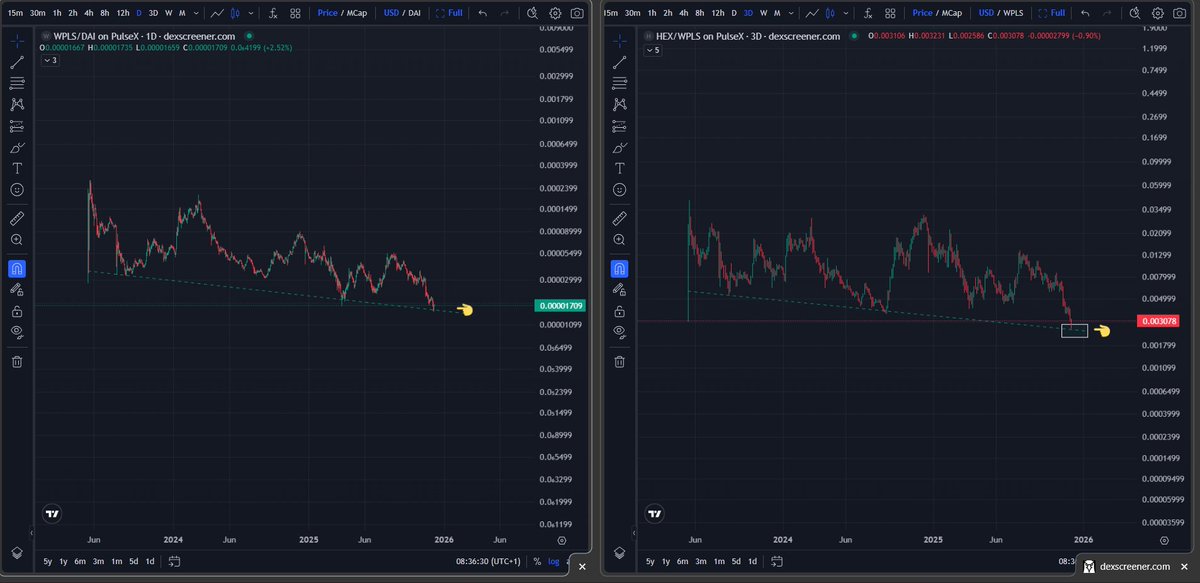Open timezone 08:36:30 (UTC+1) menu
Viewport: 1200px width, 583px height.
click(x=487, y=561)
